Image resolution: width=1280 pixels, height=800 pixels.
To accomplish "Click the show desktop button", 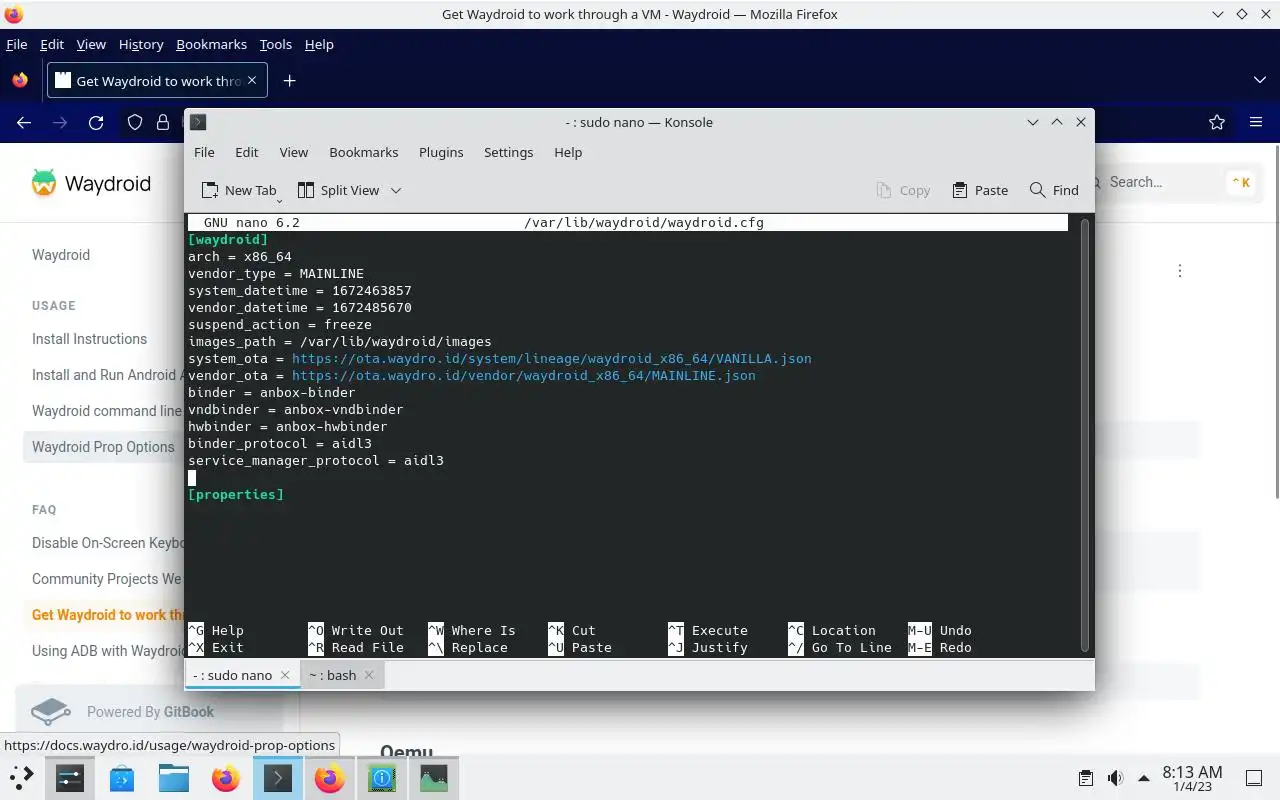I will (x=1253, y=778).
